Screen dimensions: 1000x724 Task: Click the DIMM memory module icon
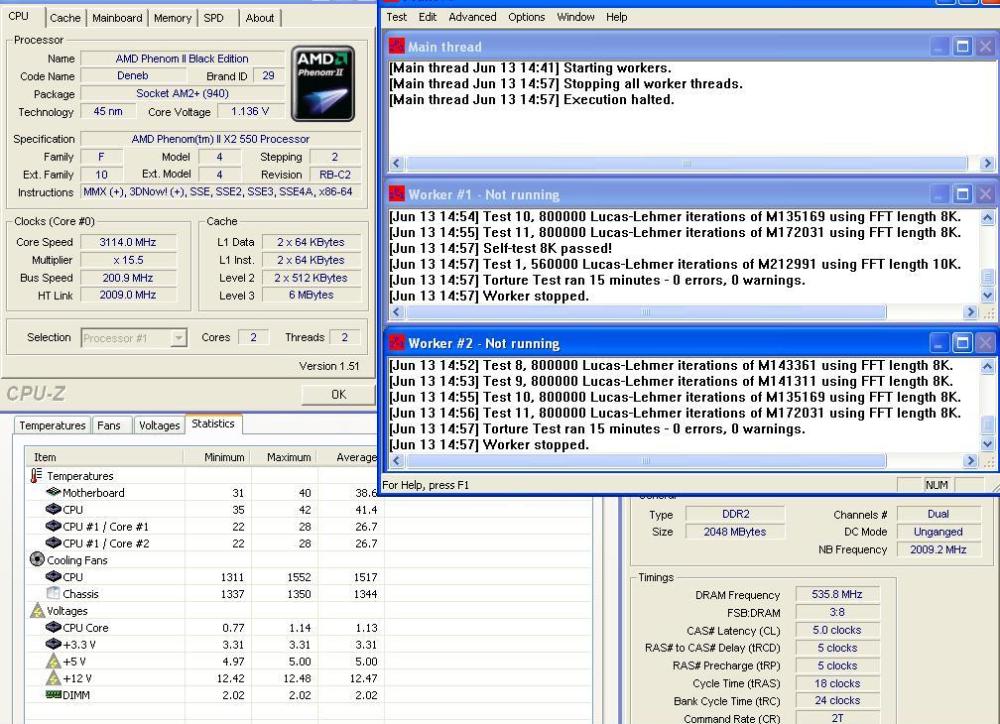click(54, 695)
